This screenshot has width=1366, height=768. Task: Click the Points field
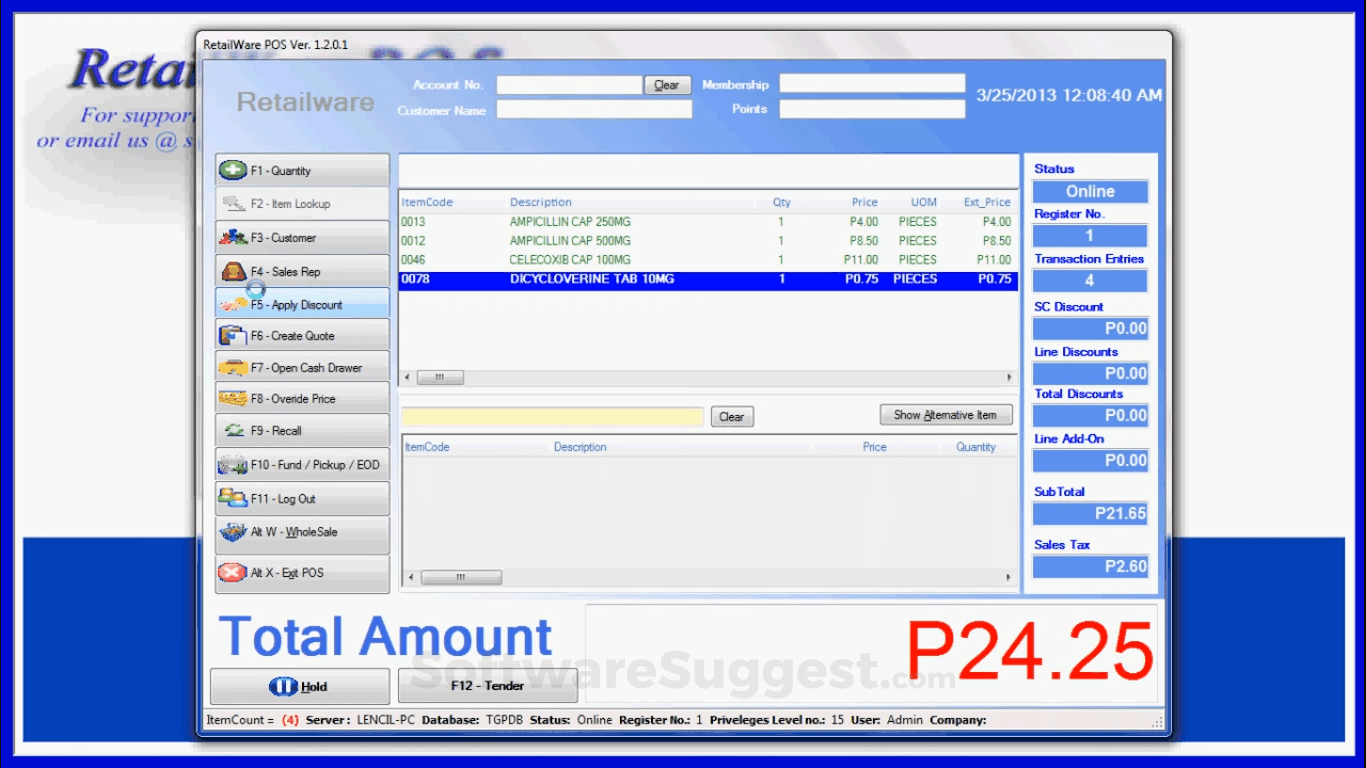[872, 109]
